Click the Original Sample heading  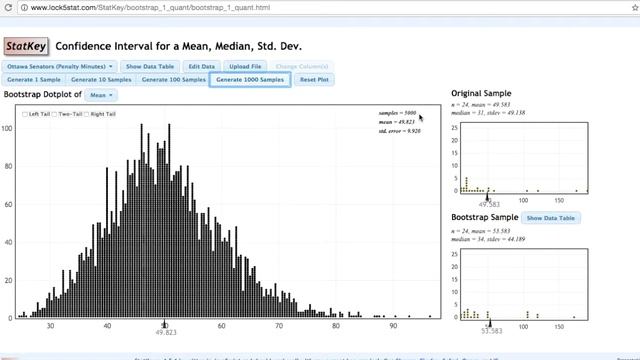pyautogui.click(x=481, y=93)
